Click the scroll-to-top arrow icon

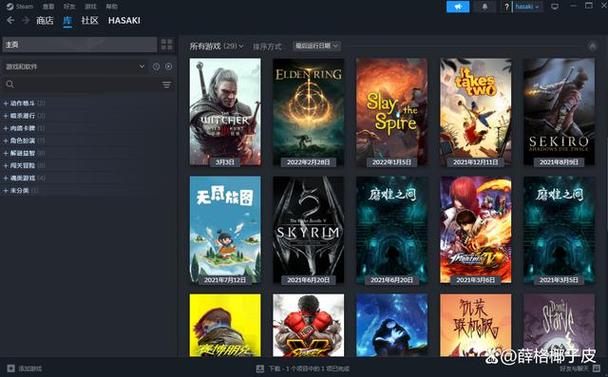(592, 46)
